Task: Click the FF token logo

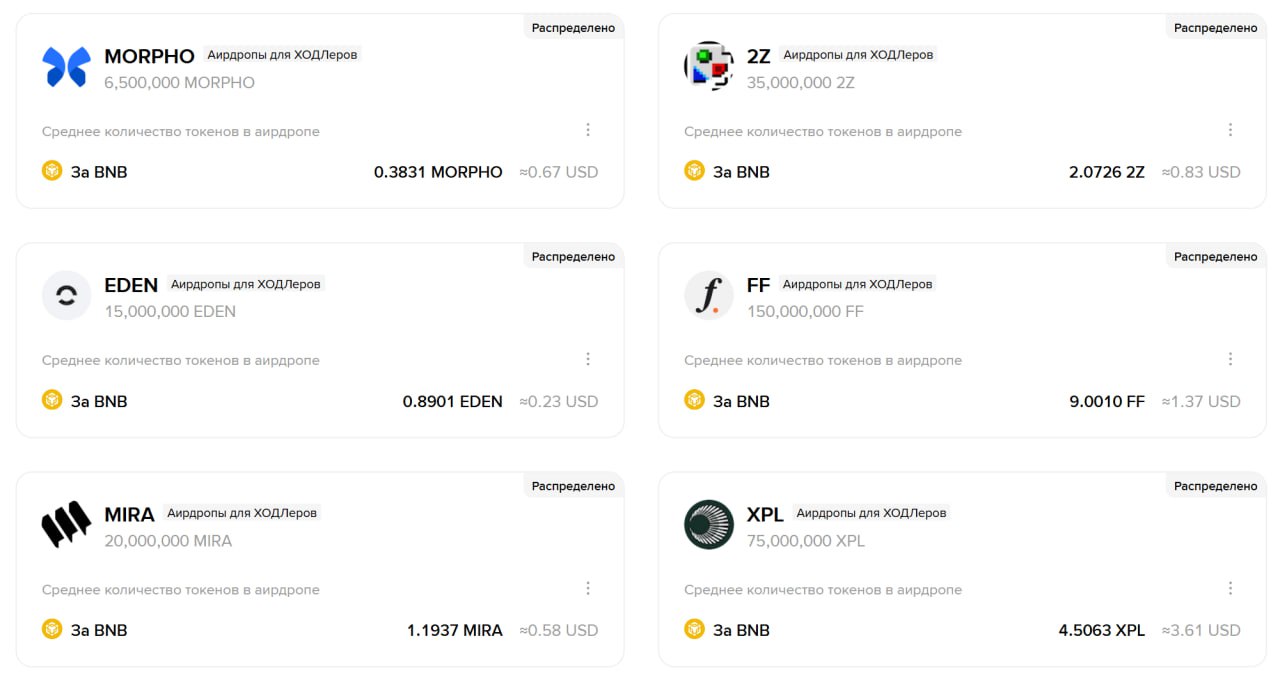Action: (709, 296)
